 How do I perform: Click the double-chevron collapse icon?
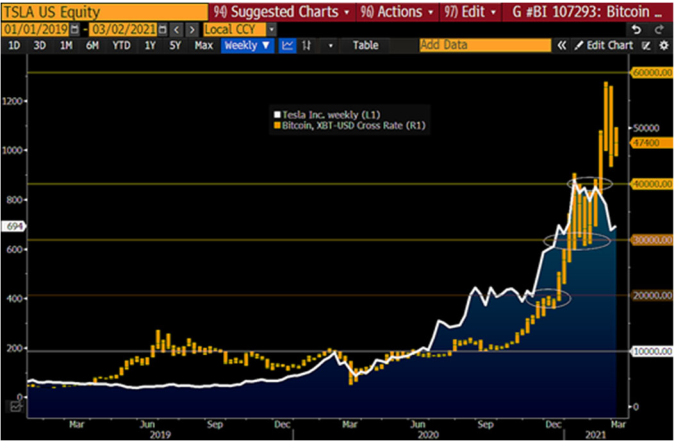562,46
